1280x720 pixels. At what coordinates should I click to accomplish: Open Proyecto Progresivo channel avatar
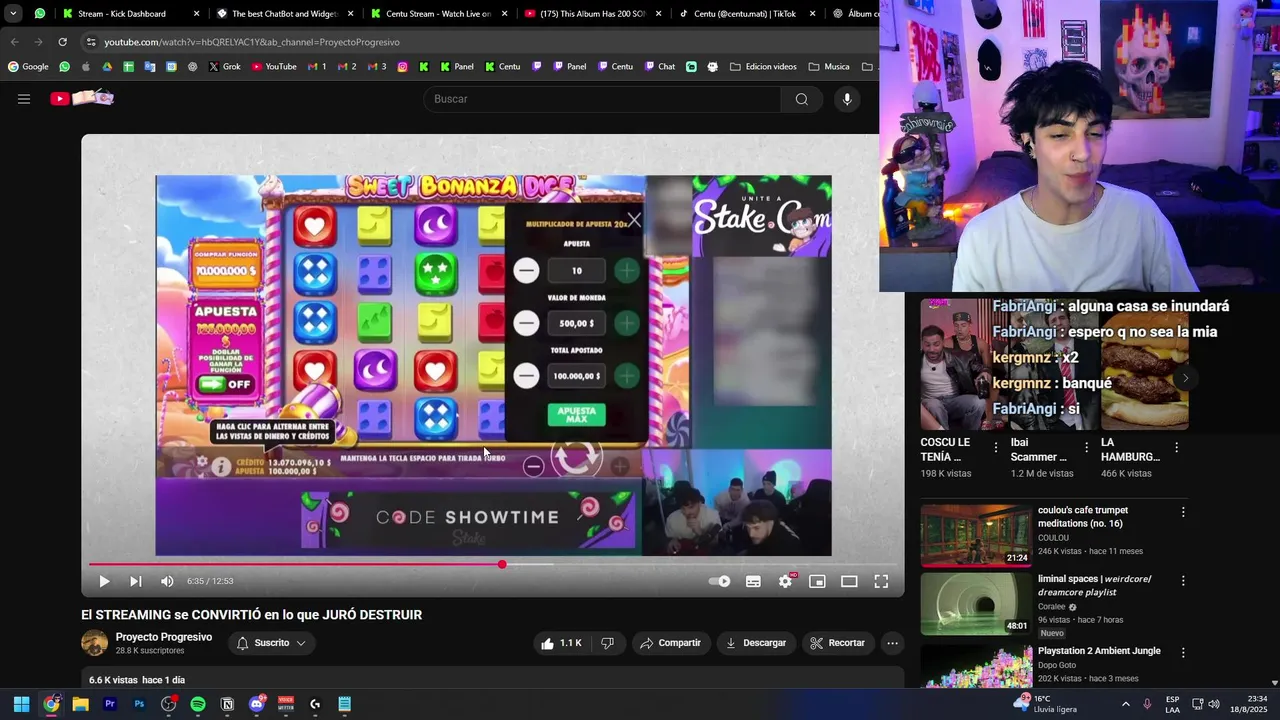tap(94, 643)
